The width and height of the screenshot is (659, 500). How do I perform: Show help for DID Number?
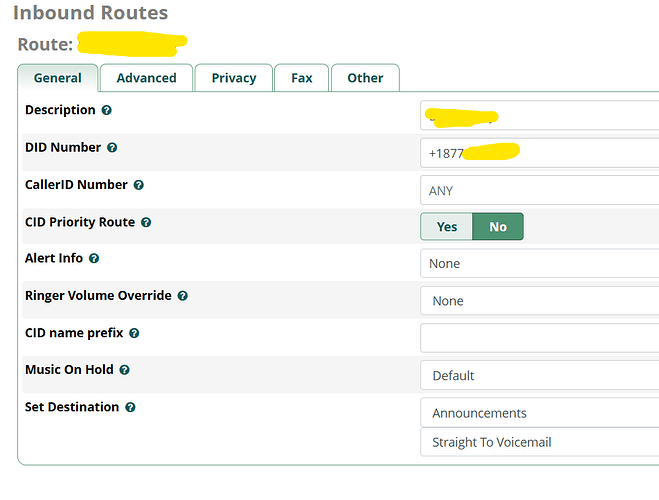112,147
